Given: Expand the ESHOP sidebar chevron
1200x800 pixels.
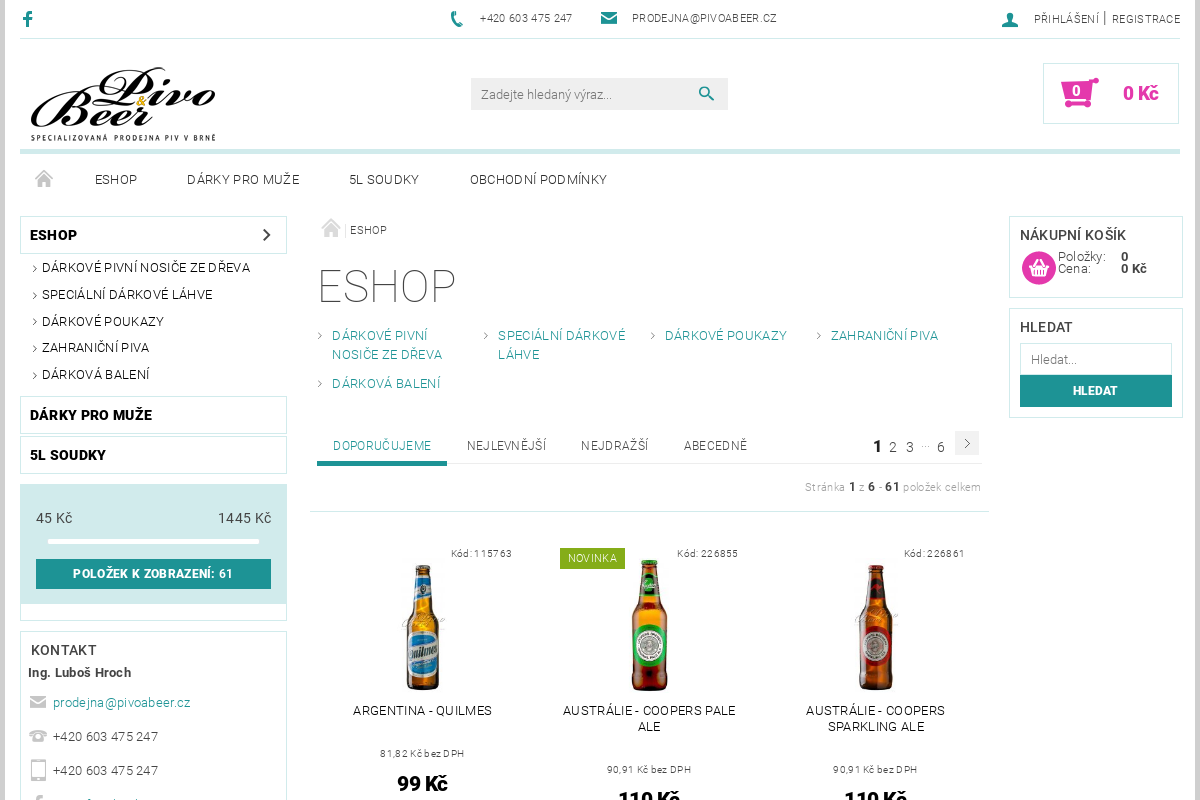Looking at the screenshot, I should point(266,235).
